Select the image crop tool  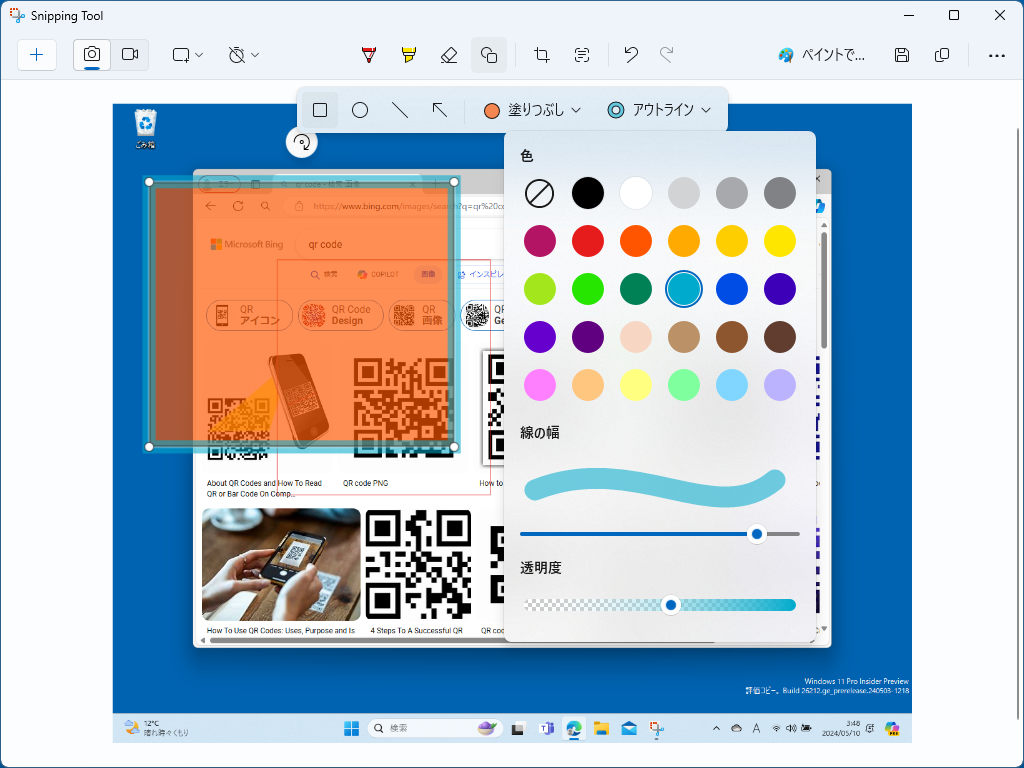[541, 55]
